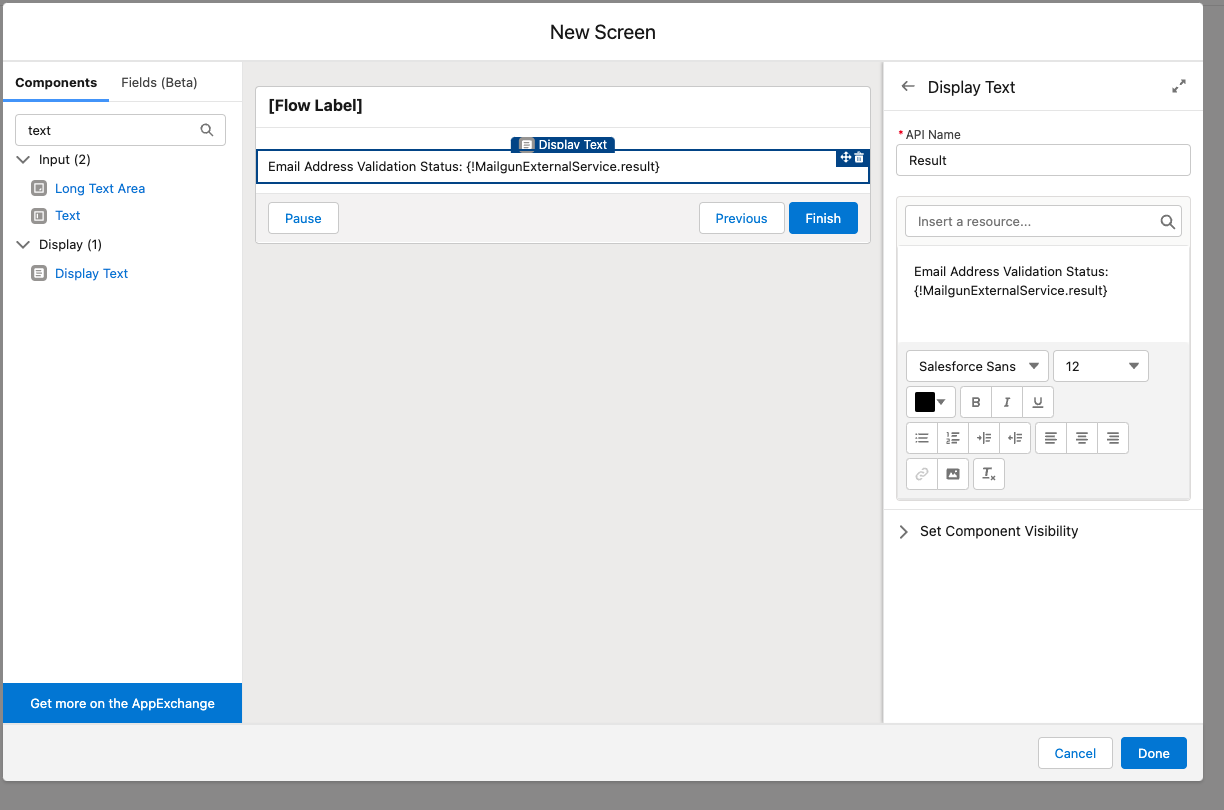Collapse the Input (2) component group
Image resolution: width=1224 pixels, height=810 pixels.
pyautogui.click(x=24, y=160)
